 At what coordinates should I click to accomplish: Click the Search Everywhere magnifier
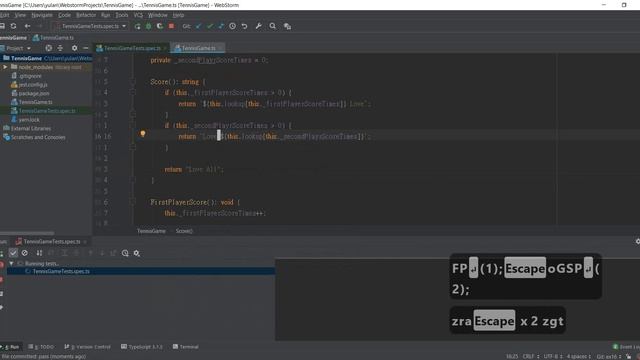273,26
